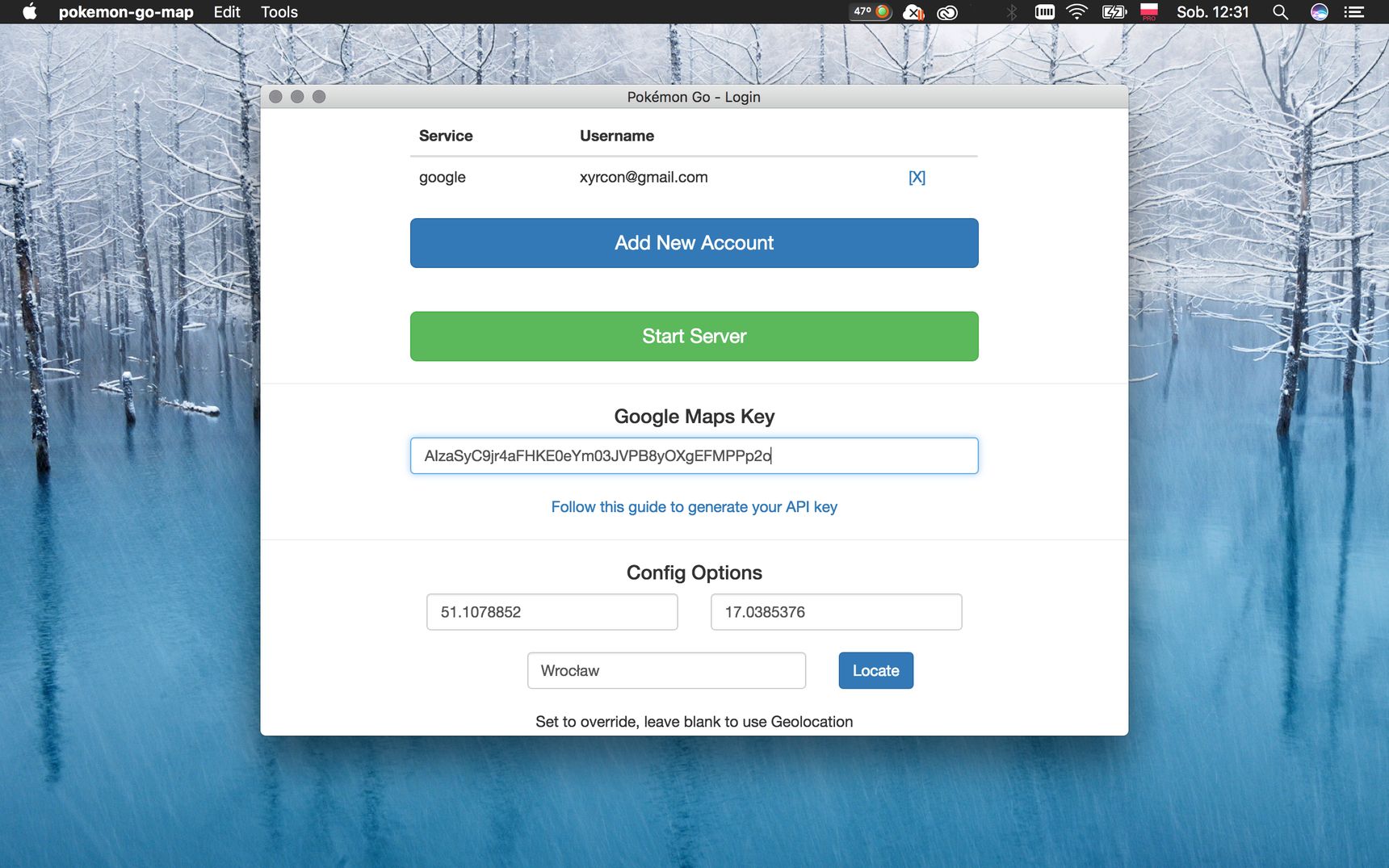Click the longitude field showing 17.0385376
This screenshot has height=868, width=1389.
pos(836,612)
